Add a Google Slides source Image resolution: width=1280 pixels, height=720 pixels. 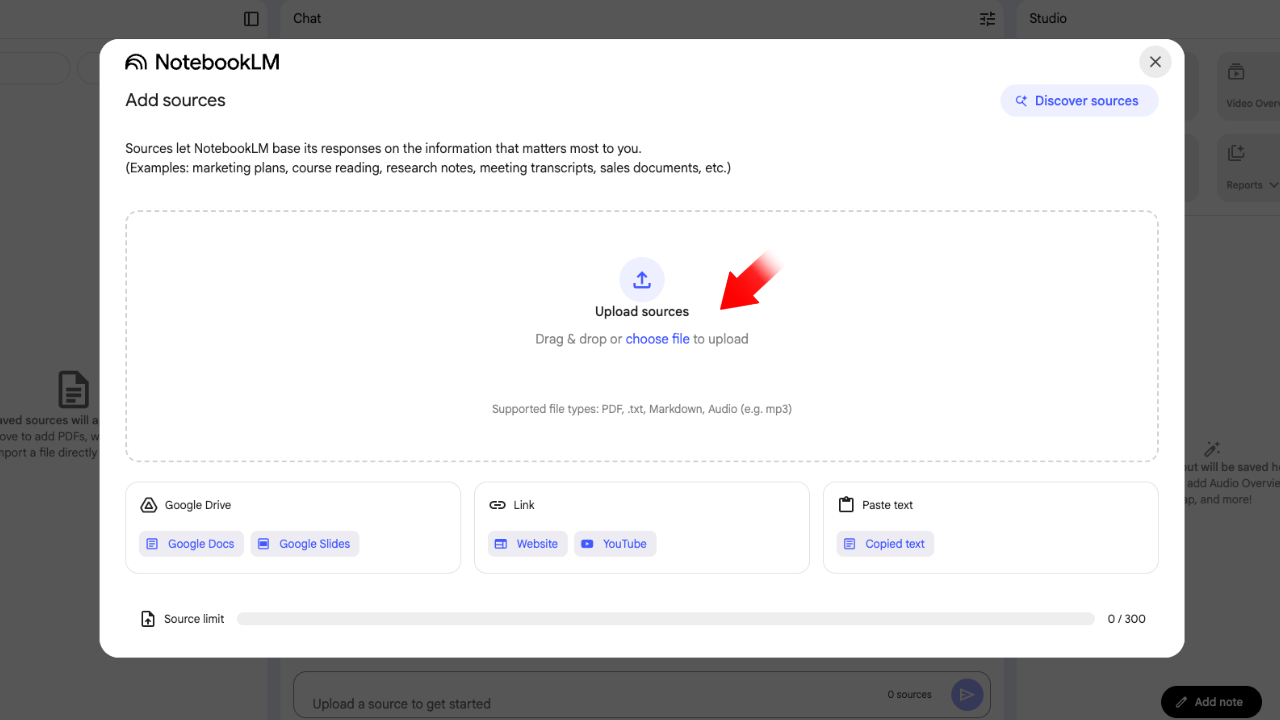[305, 544]
